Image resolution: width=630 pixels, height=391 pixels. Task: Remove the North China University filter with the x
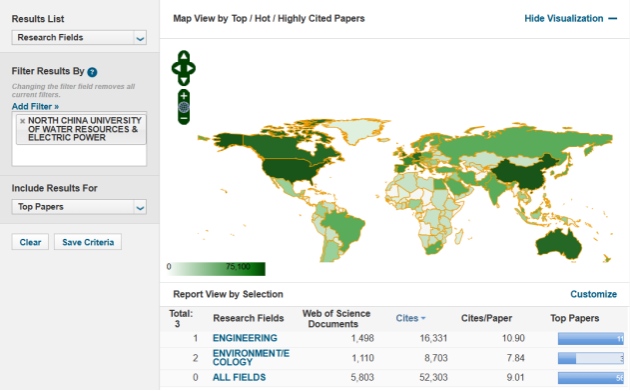[22, 121]
